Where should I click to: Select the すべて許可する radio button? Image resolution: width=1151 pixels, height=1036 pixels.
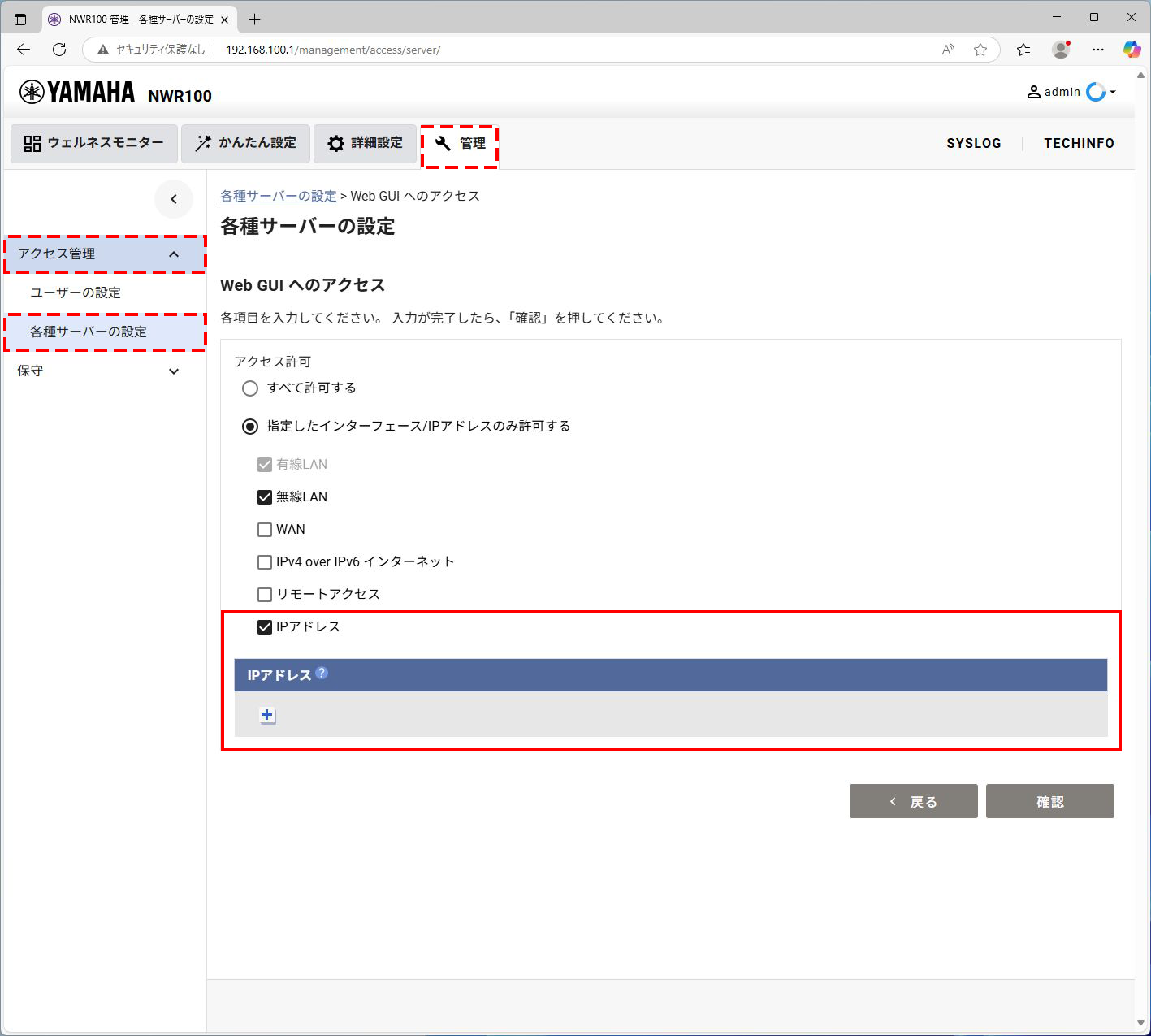(x=250, y=388)
